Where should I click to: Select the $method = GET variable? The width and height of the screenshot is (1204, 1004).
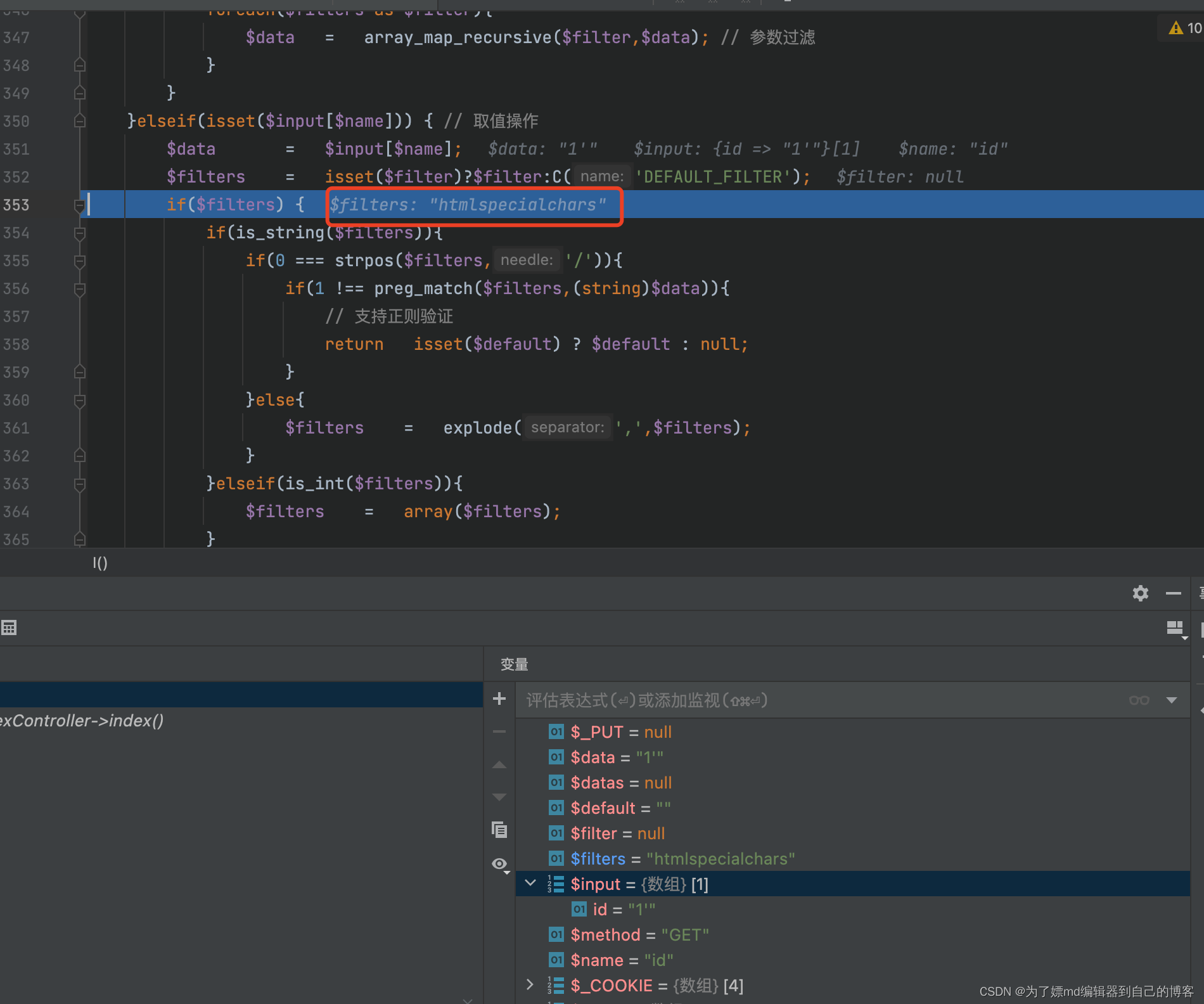pyautogui.click(x=853, y=935)
